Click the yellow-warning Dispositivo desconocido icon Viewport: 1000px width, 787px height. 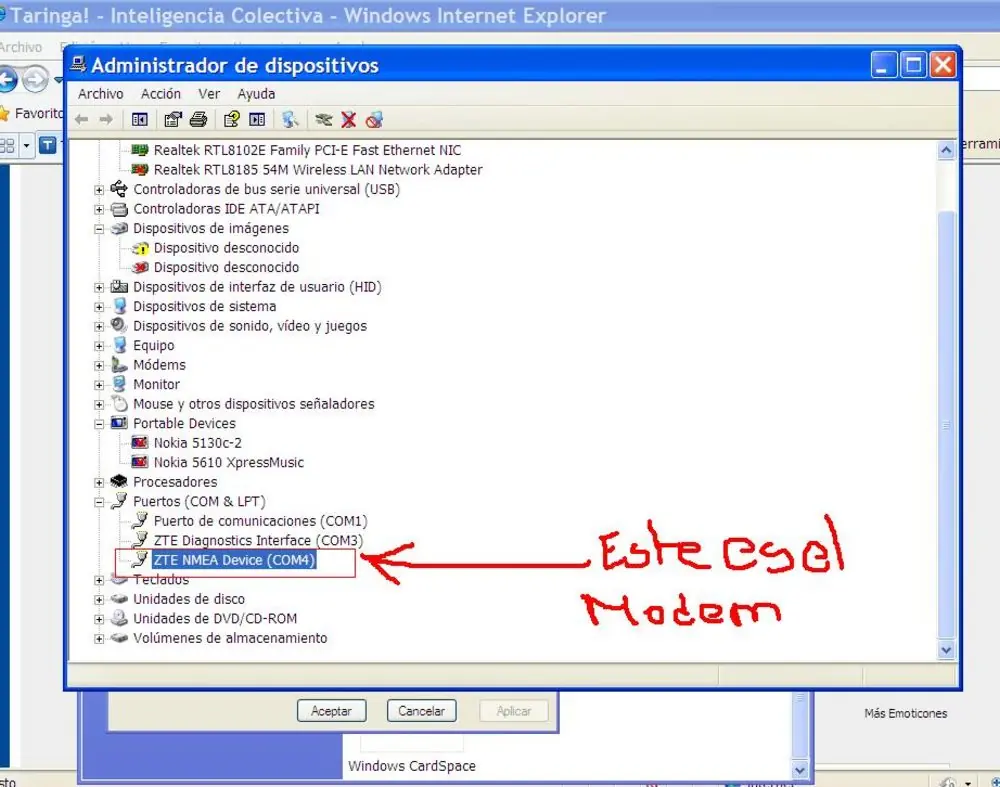point(140,248)
